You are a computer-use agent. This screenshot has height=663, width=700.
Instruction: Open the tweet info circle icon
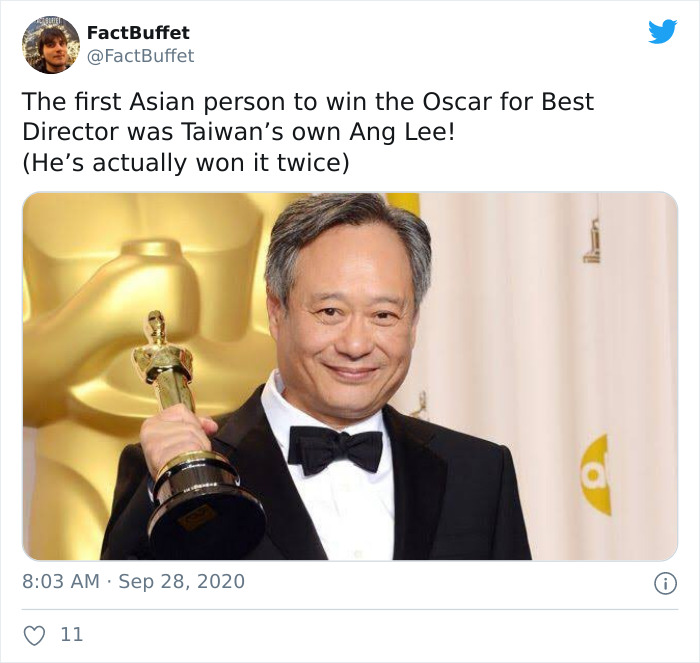pyautogui.click(x=665, y=584)
